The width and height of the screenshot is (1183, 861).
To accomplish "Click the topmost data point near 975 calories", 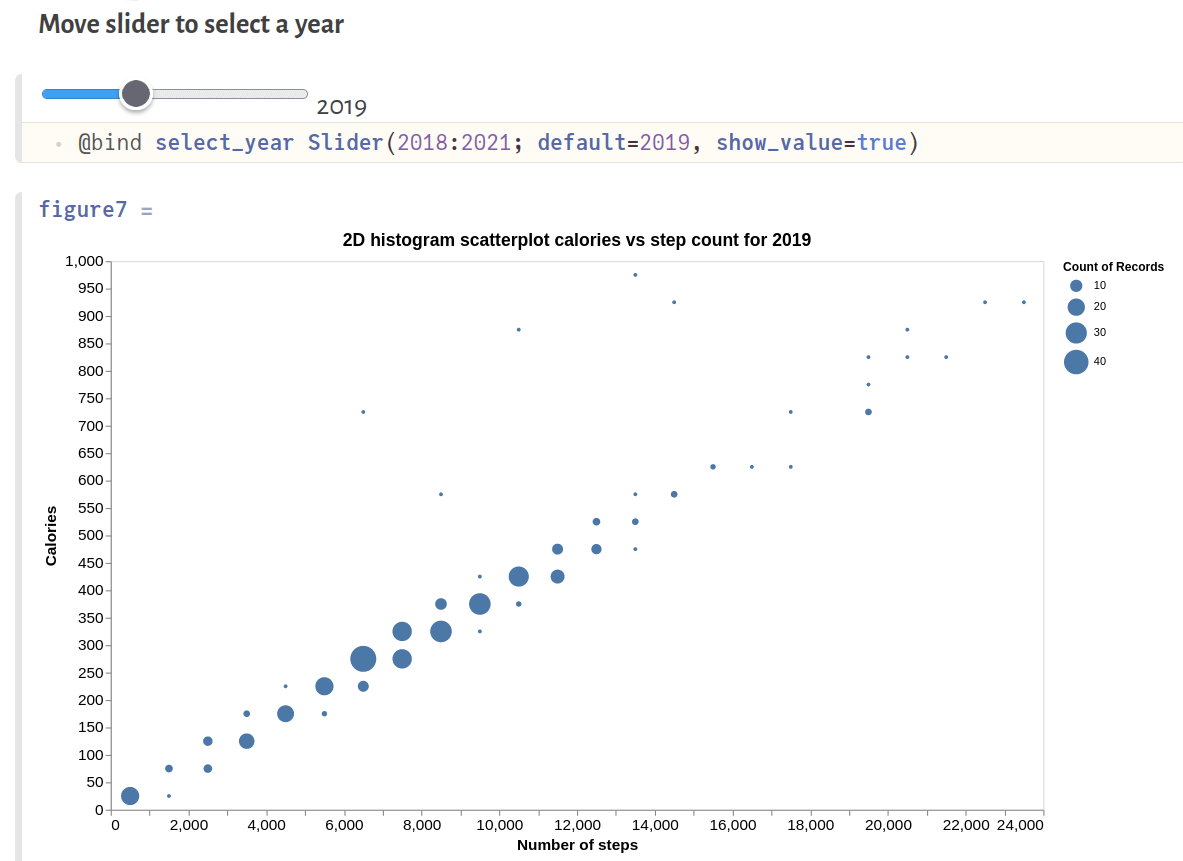I will 635,275.
